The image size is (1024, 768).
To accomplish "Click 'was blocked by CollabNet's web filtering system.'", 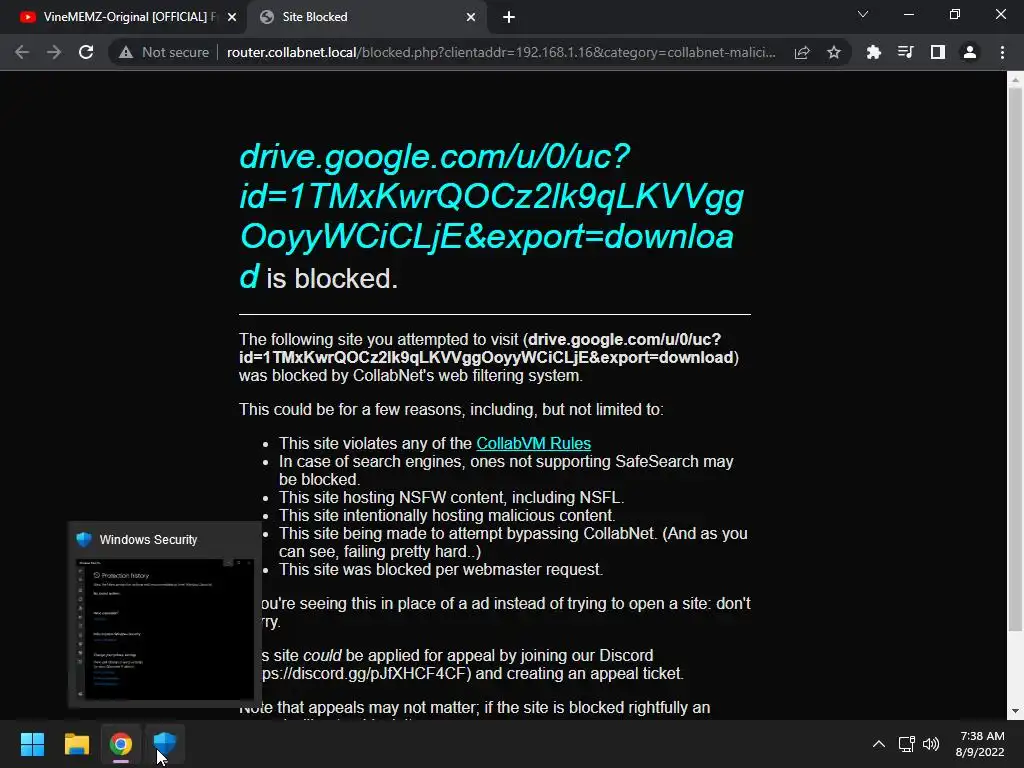I will 411,376.
